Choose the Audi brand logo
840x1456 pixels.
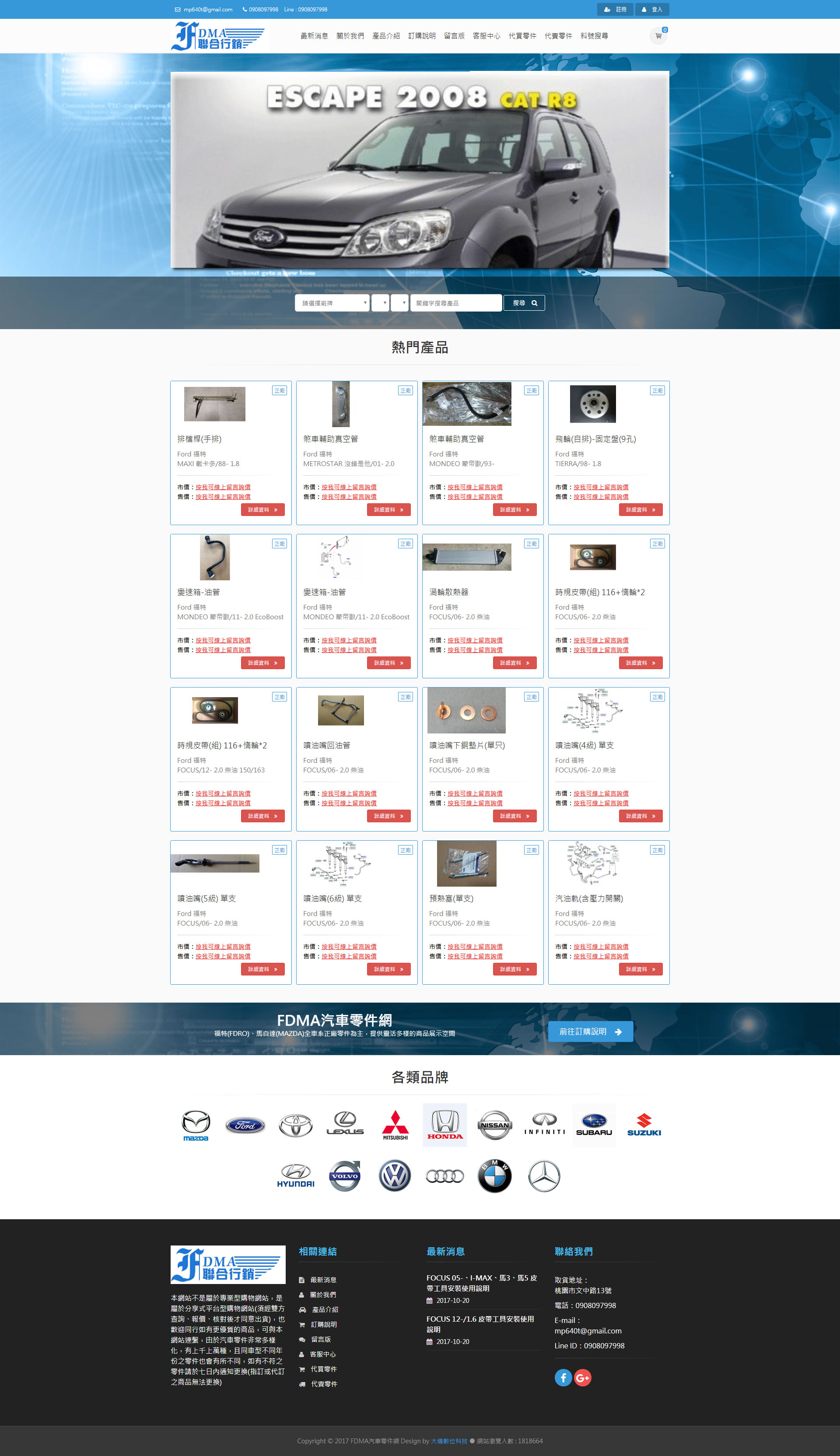(x=445, y=1175)
